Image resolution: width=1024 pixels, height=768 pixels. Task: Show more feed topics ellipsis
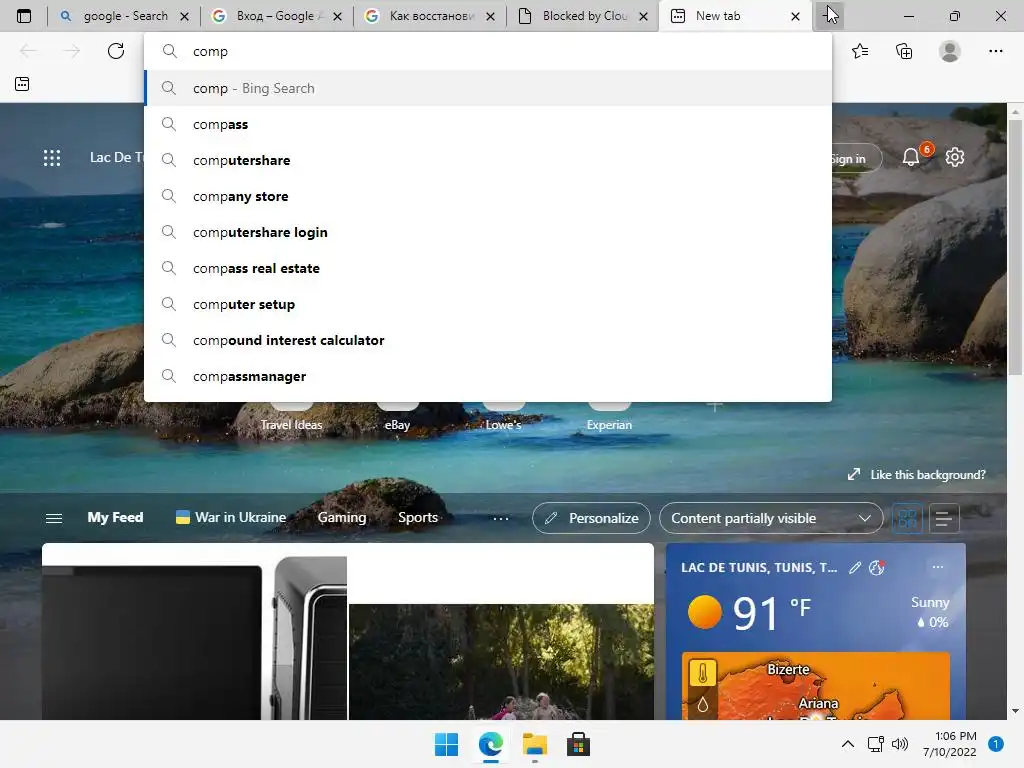(x=501, y=519)
